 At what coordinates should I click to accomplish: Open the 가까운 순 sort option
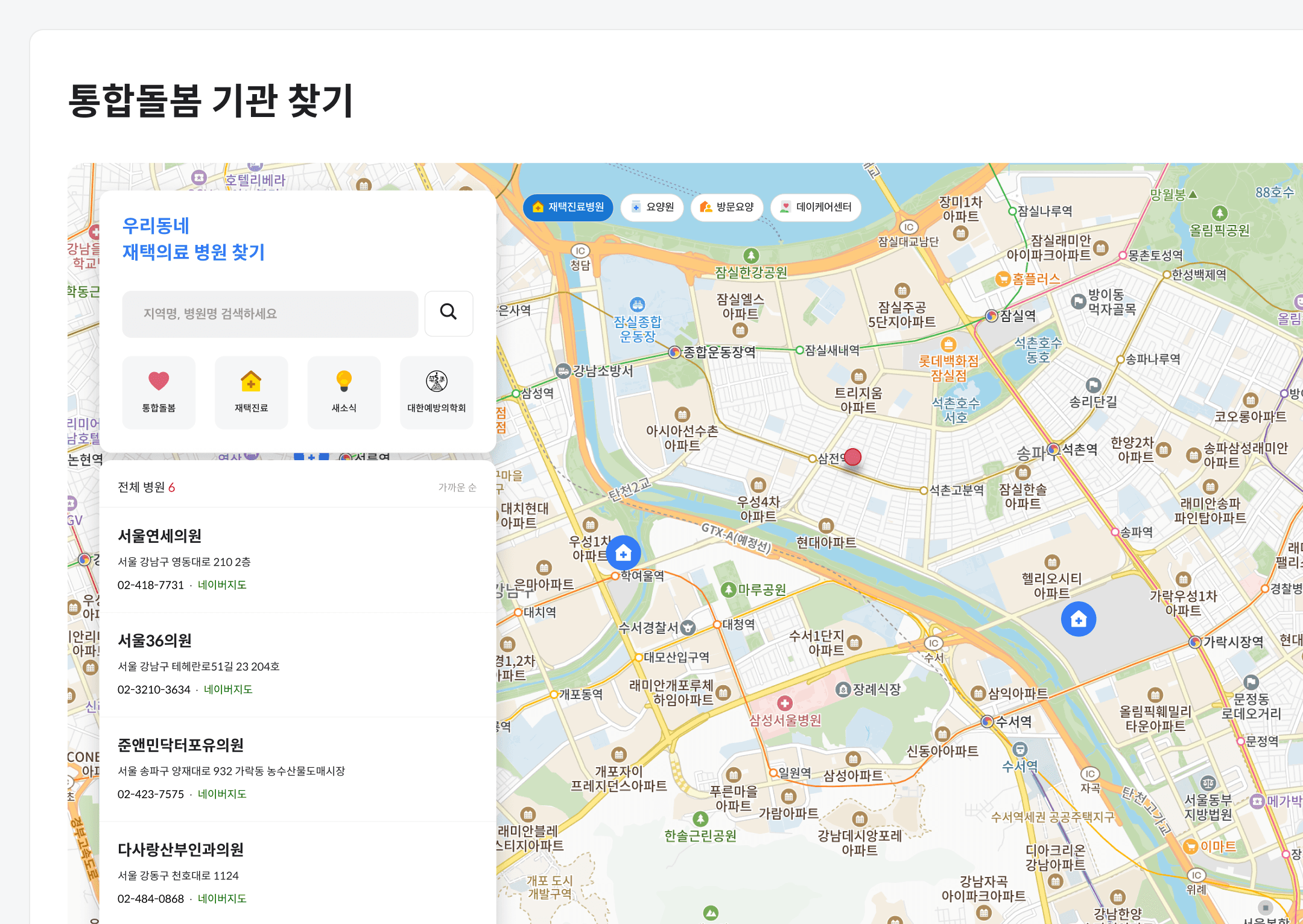click(x=457, y=487)
